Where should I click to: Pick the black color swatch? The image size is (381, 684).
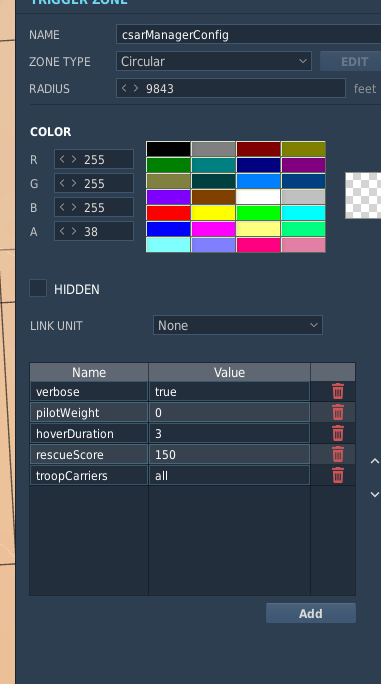pos(168,149)
